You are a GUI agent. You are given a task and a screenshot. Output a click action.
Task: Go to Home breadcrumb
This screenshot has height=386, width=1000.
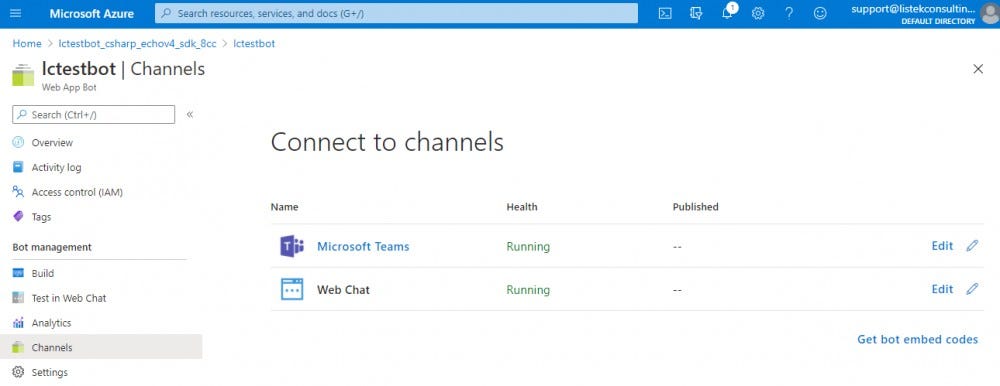[27, 43]
